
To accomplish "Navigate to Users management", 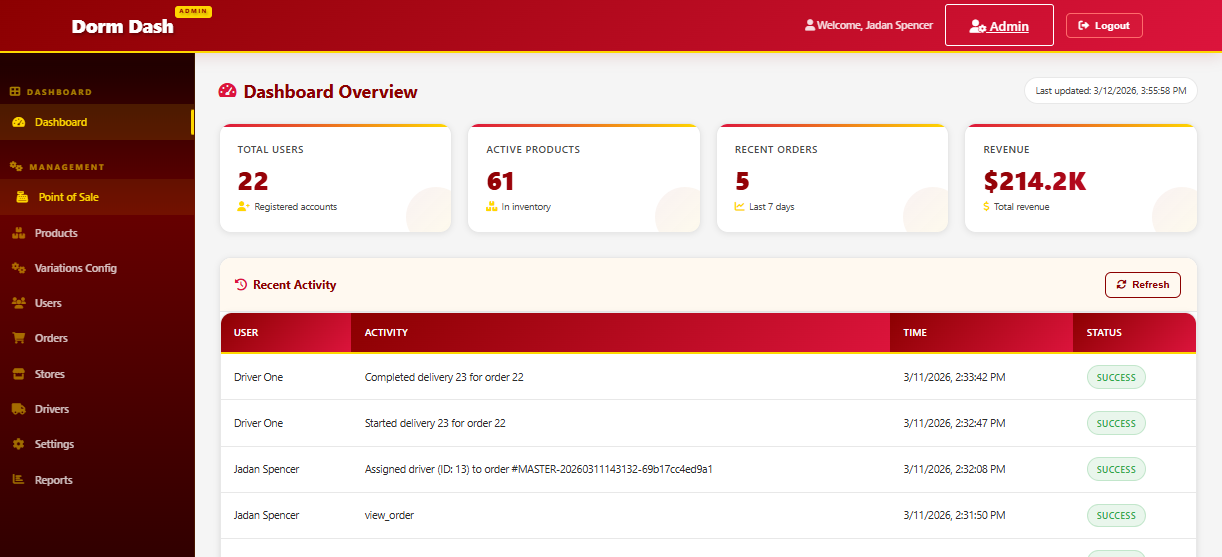I will [97, 303].
